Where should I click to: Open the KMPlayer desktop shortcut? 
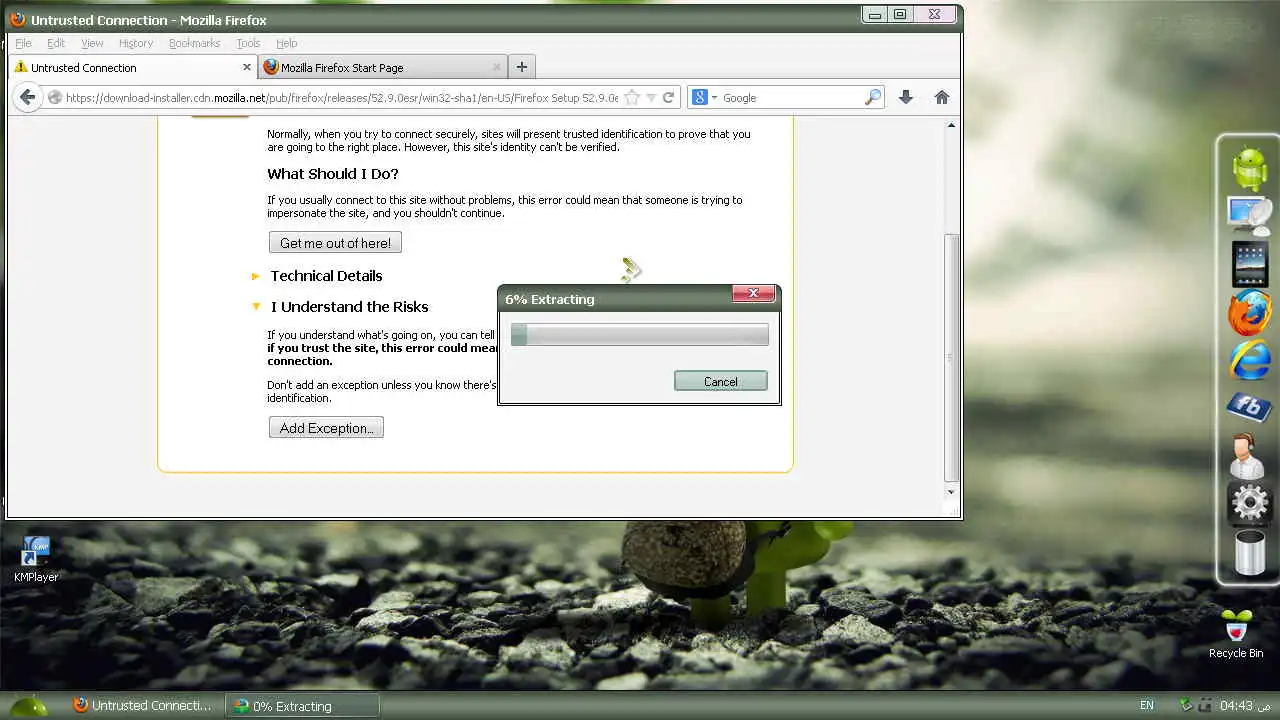[x=36, y=560]
